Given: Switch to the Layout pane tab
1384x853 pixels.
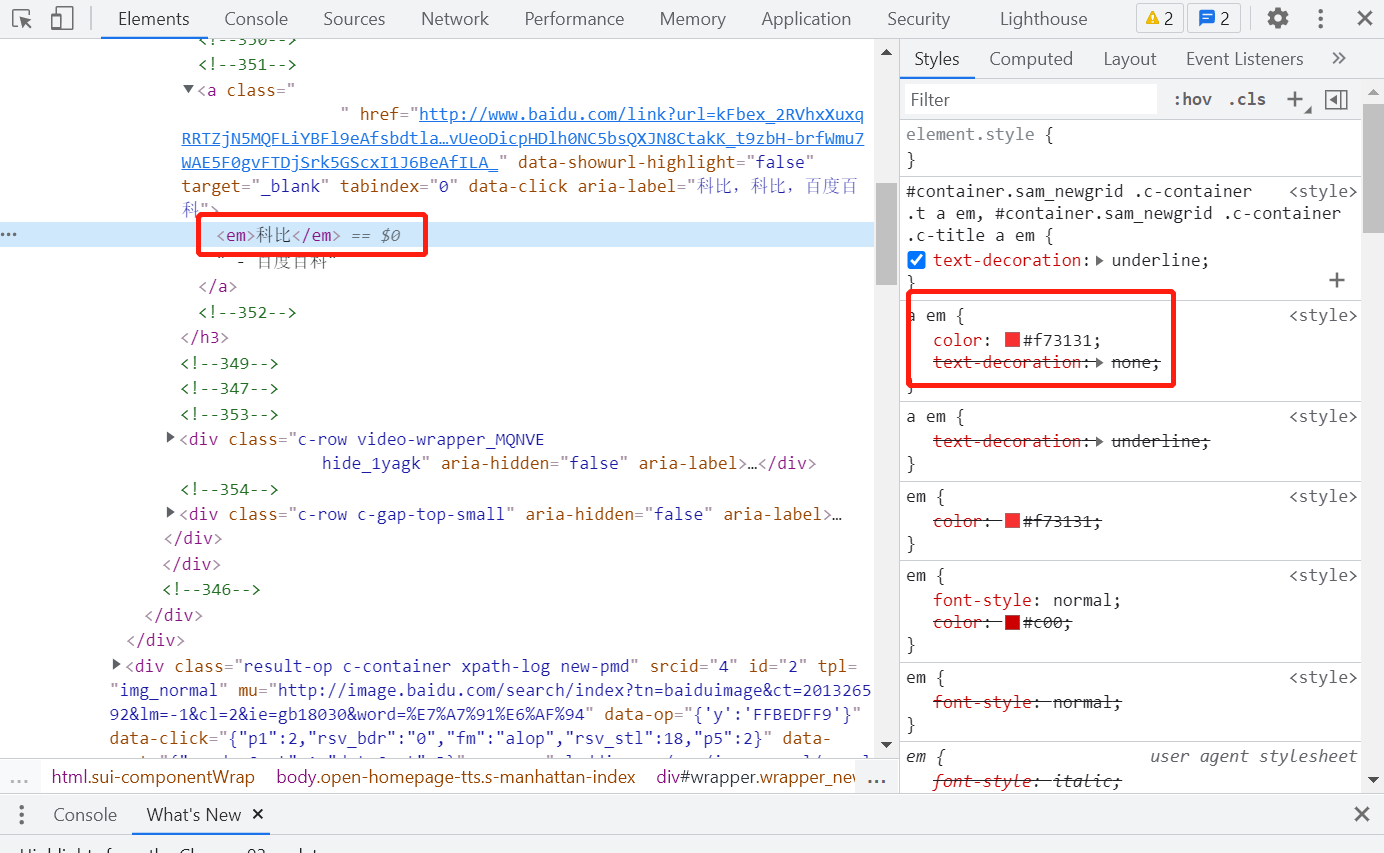Looking at the screenshot, I should [x=1130, y=59].
